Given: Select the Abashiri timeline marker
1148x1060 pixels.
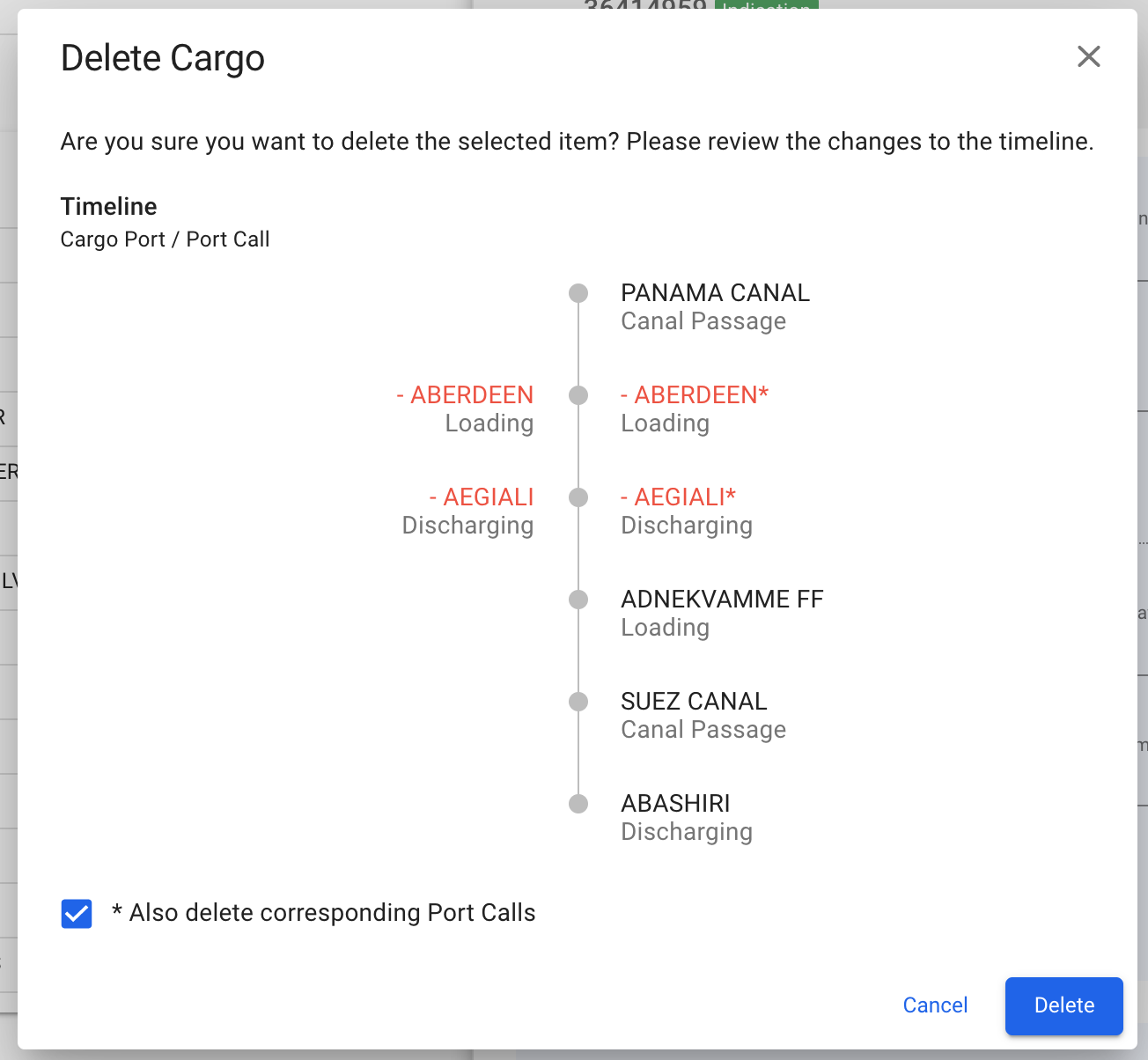Looking at the screenshot, I should 578,804.
